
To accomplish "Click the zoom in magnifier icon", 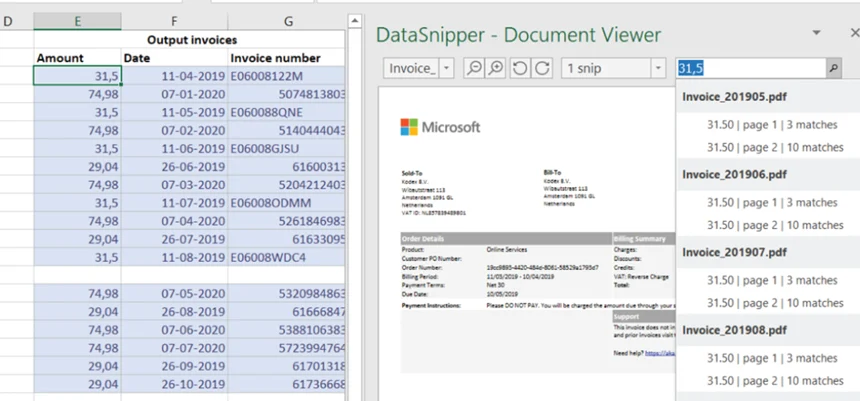I will coord(495,68).
